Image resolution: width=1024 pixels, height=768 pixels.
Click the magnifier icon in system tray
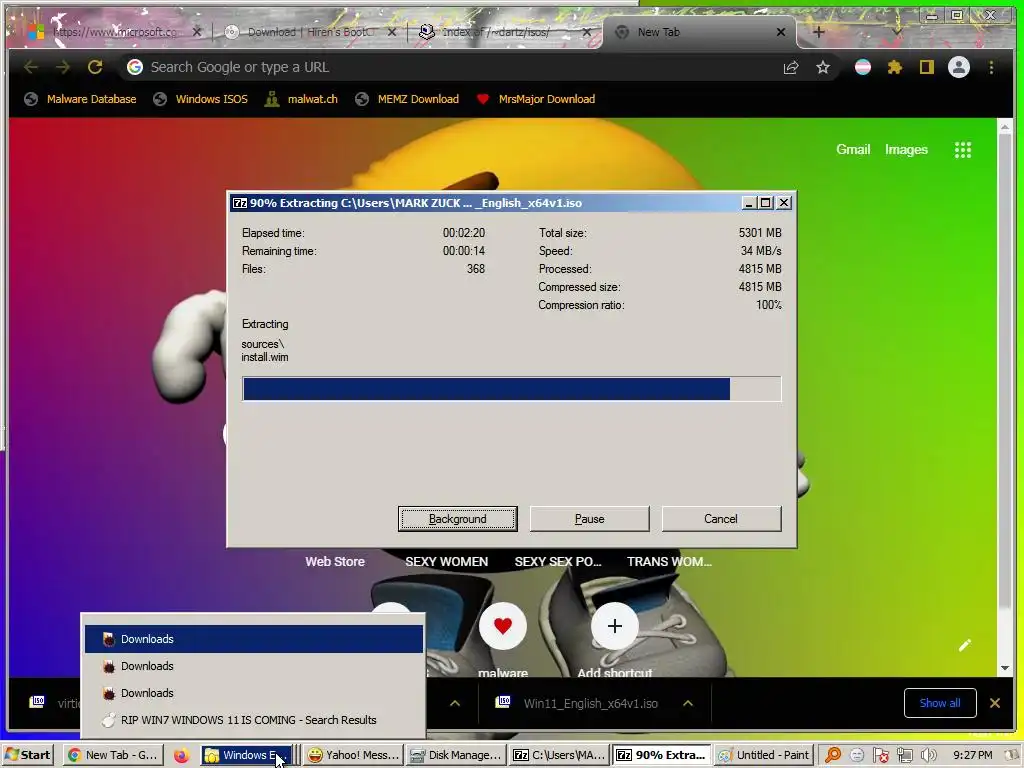[x=833, y=756]
